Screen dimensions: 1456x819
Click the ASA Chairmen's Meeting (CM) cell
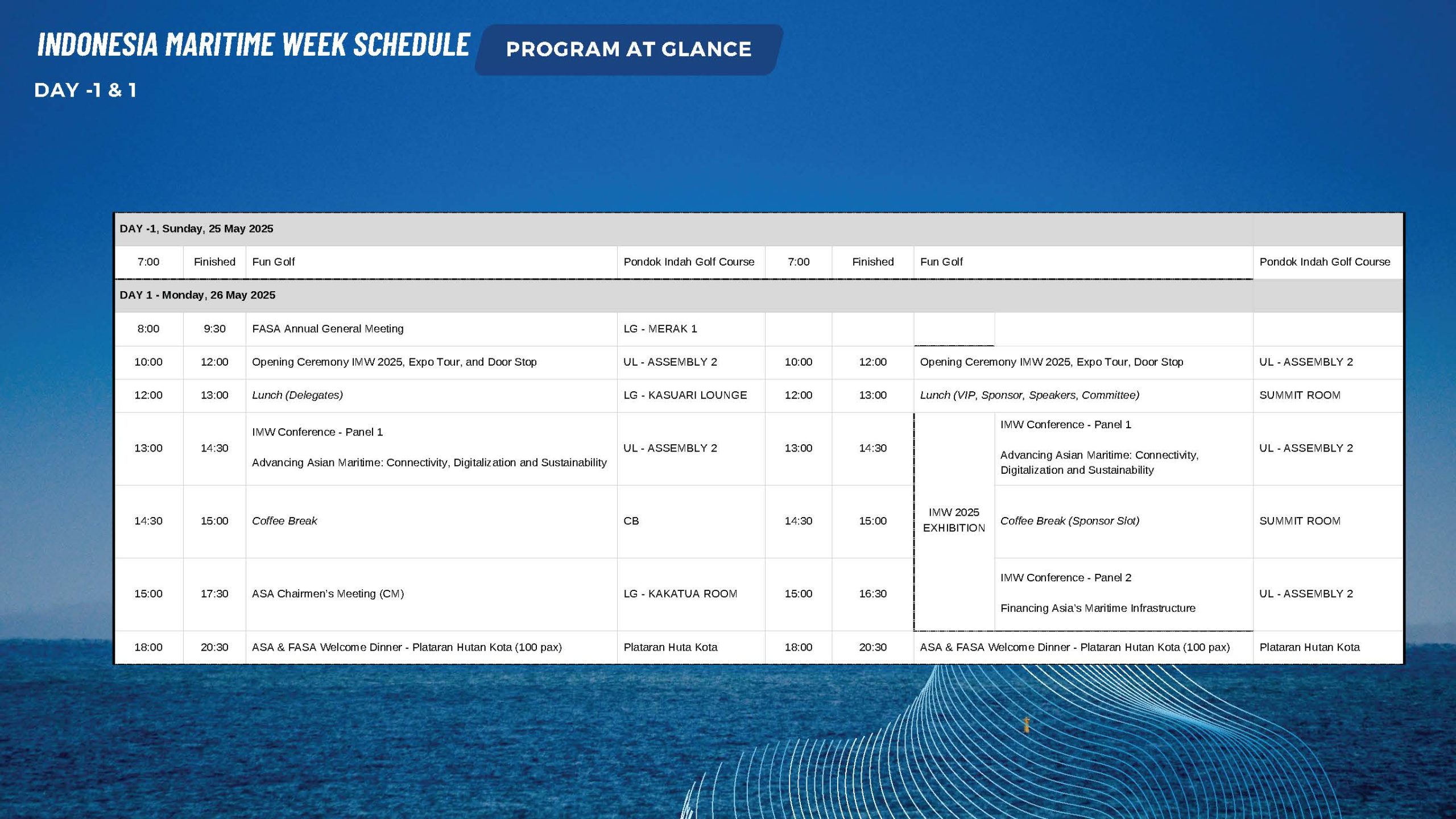[431, 594]
